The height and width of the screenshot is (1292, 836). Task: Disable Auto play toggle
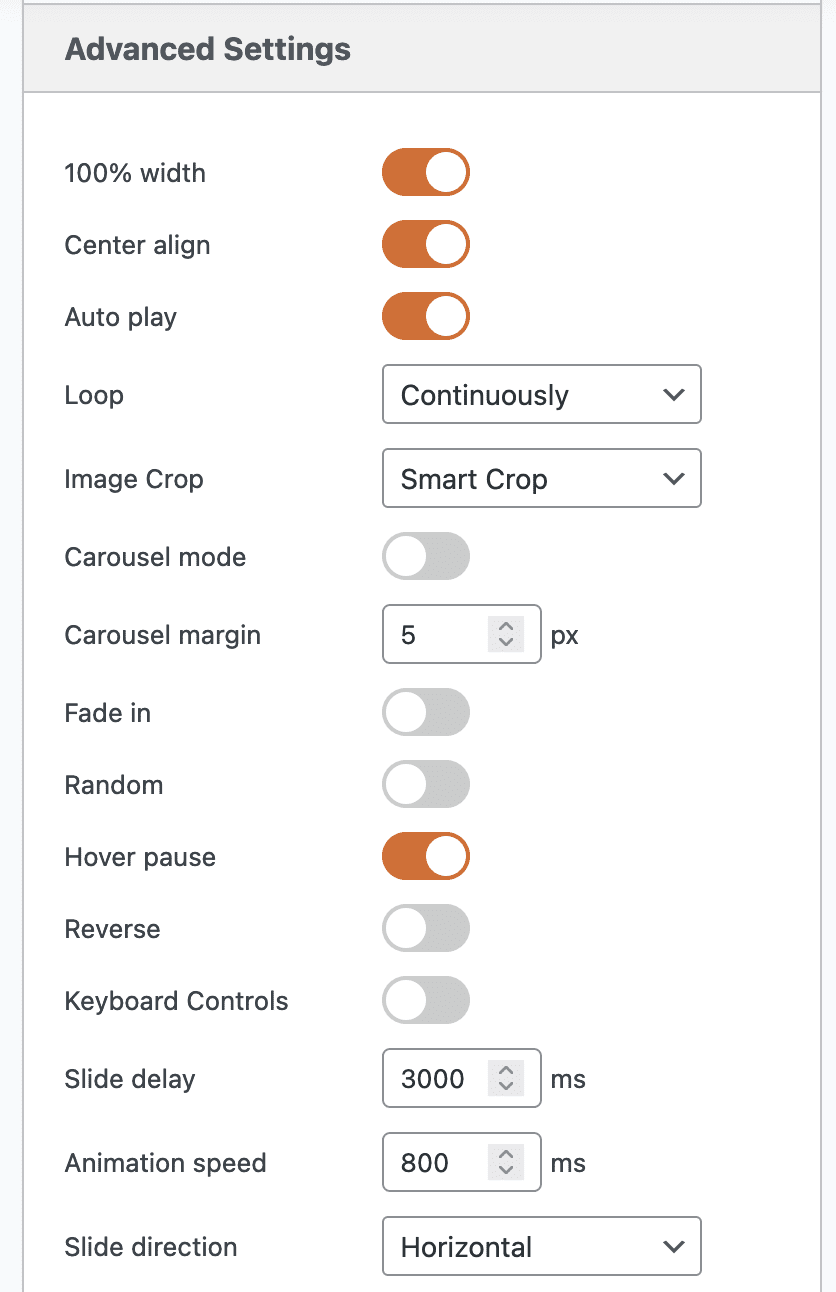tap(425, 317)
